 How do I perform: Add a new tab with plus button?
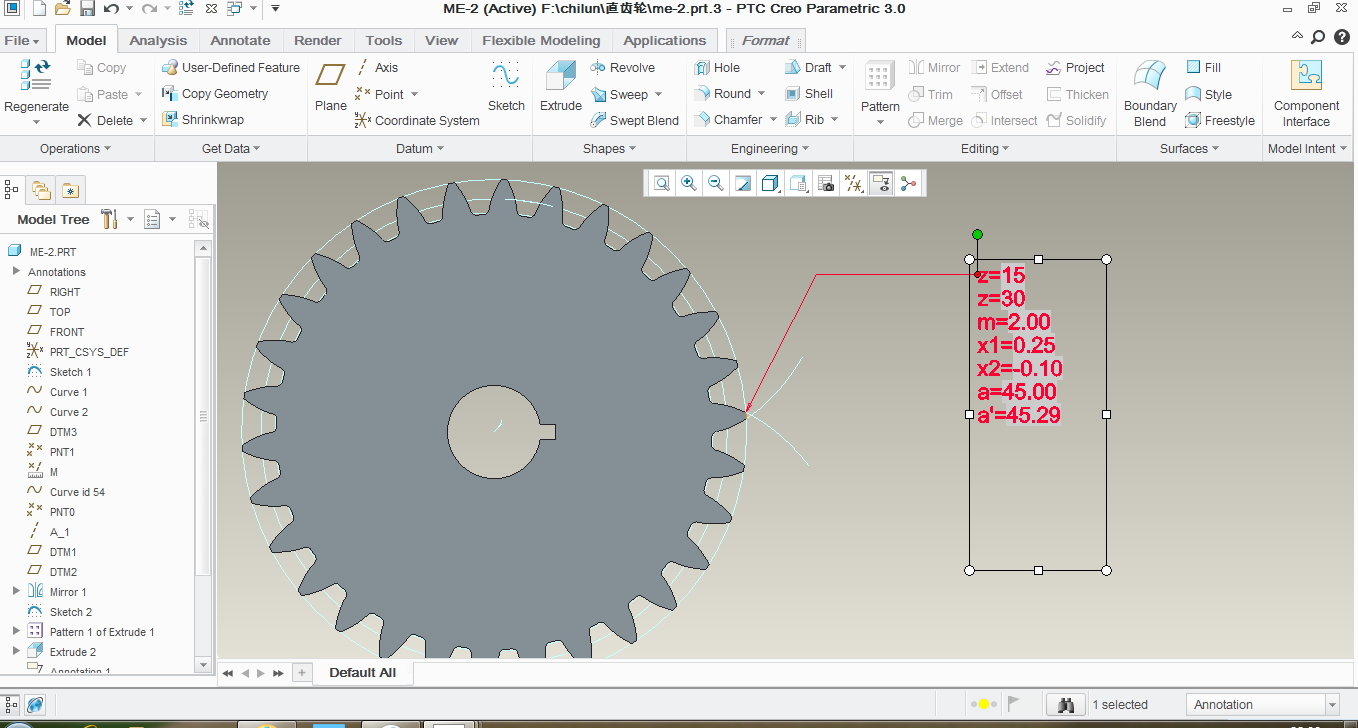302,673
